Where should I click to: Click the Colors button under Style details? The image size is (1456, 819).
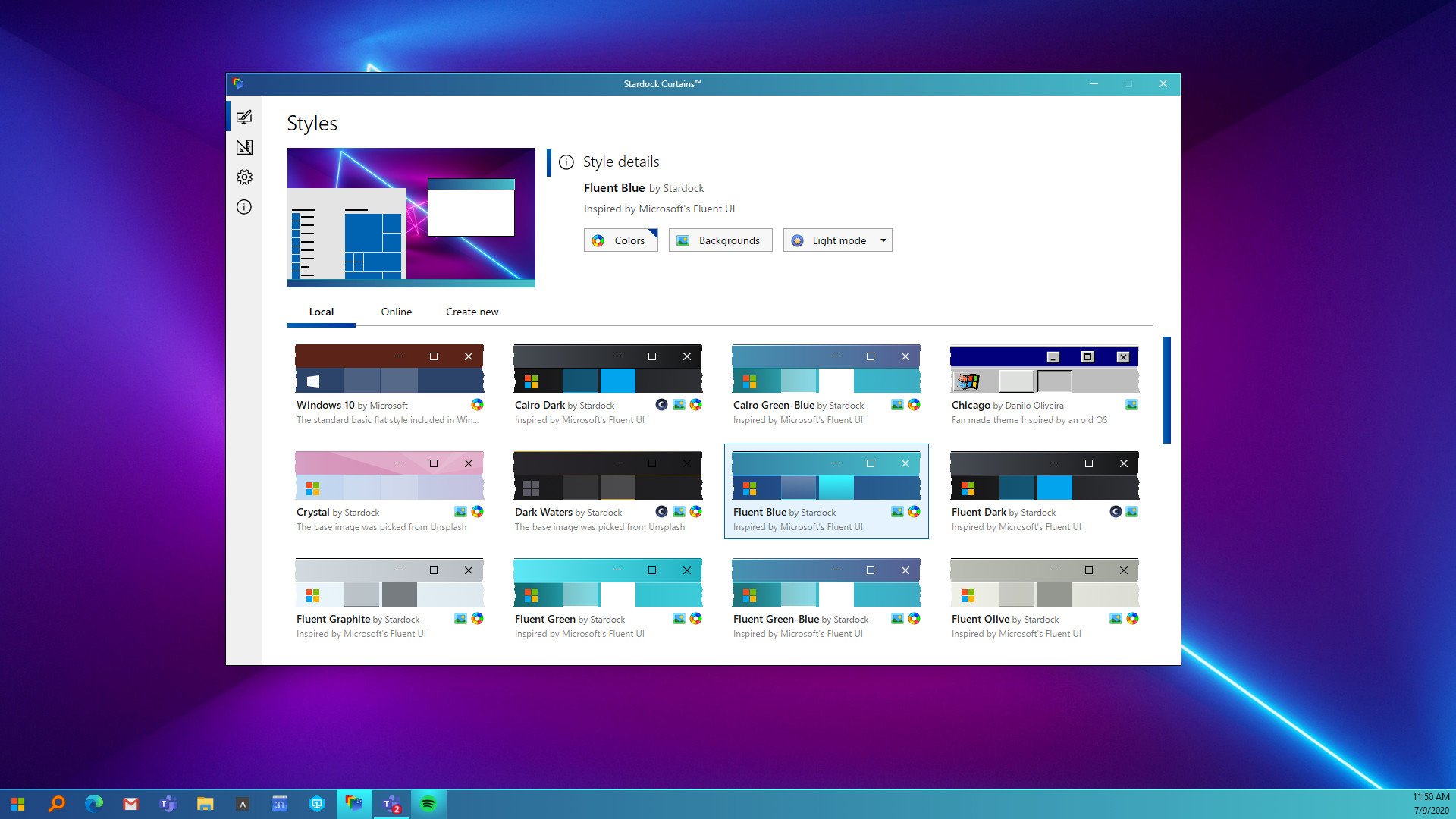tap(620, 240)
